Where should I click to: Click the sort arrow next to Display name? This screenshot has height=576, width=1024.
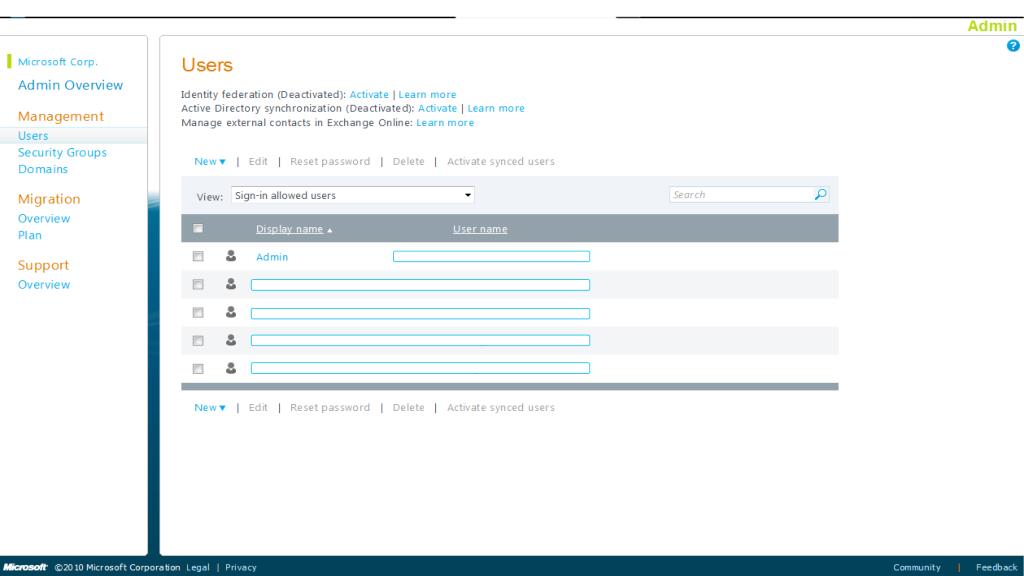click(x=330, y=230)
